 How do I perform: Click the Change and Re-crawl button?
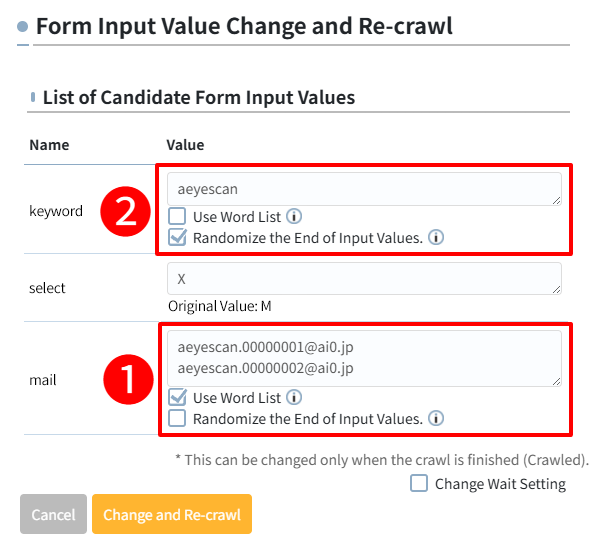(172, 514)
